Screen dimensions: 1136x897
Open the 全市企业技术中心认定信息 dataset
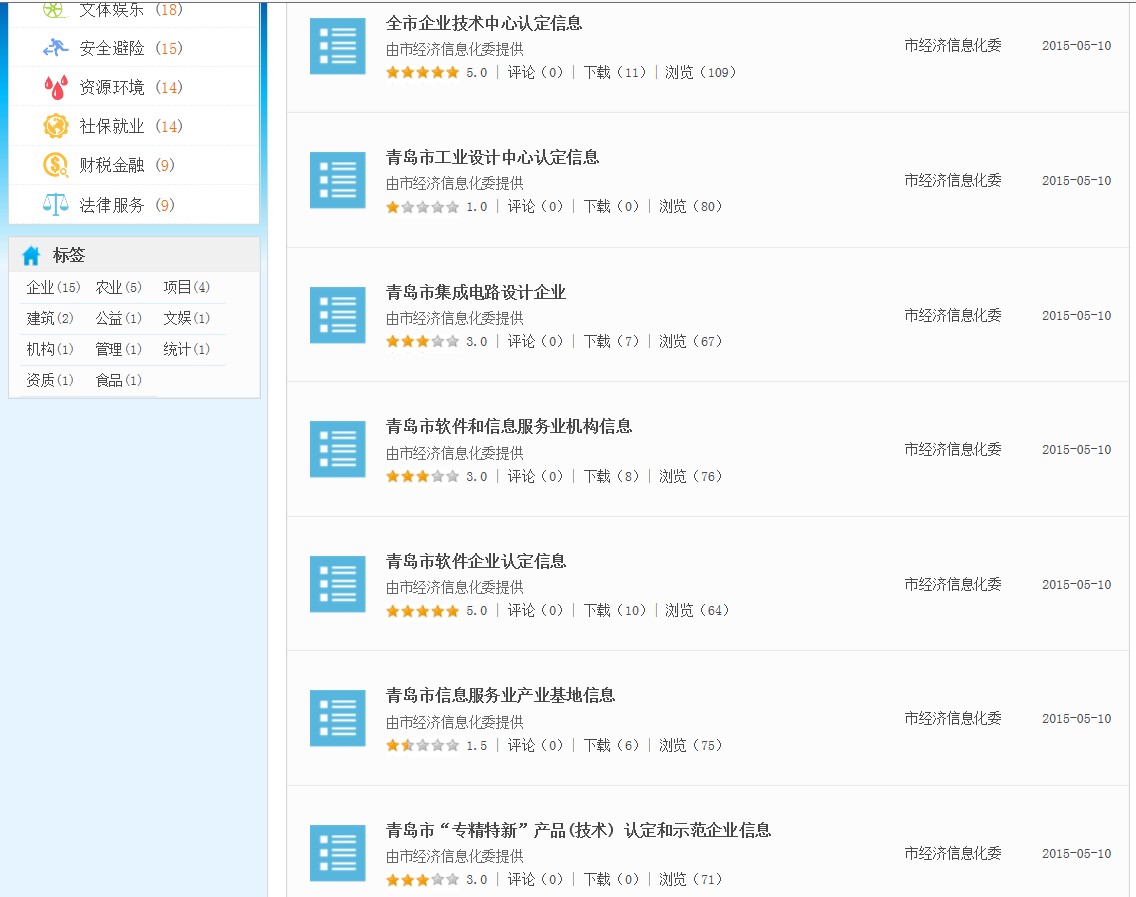(x=484, y=23)
